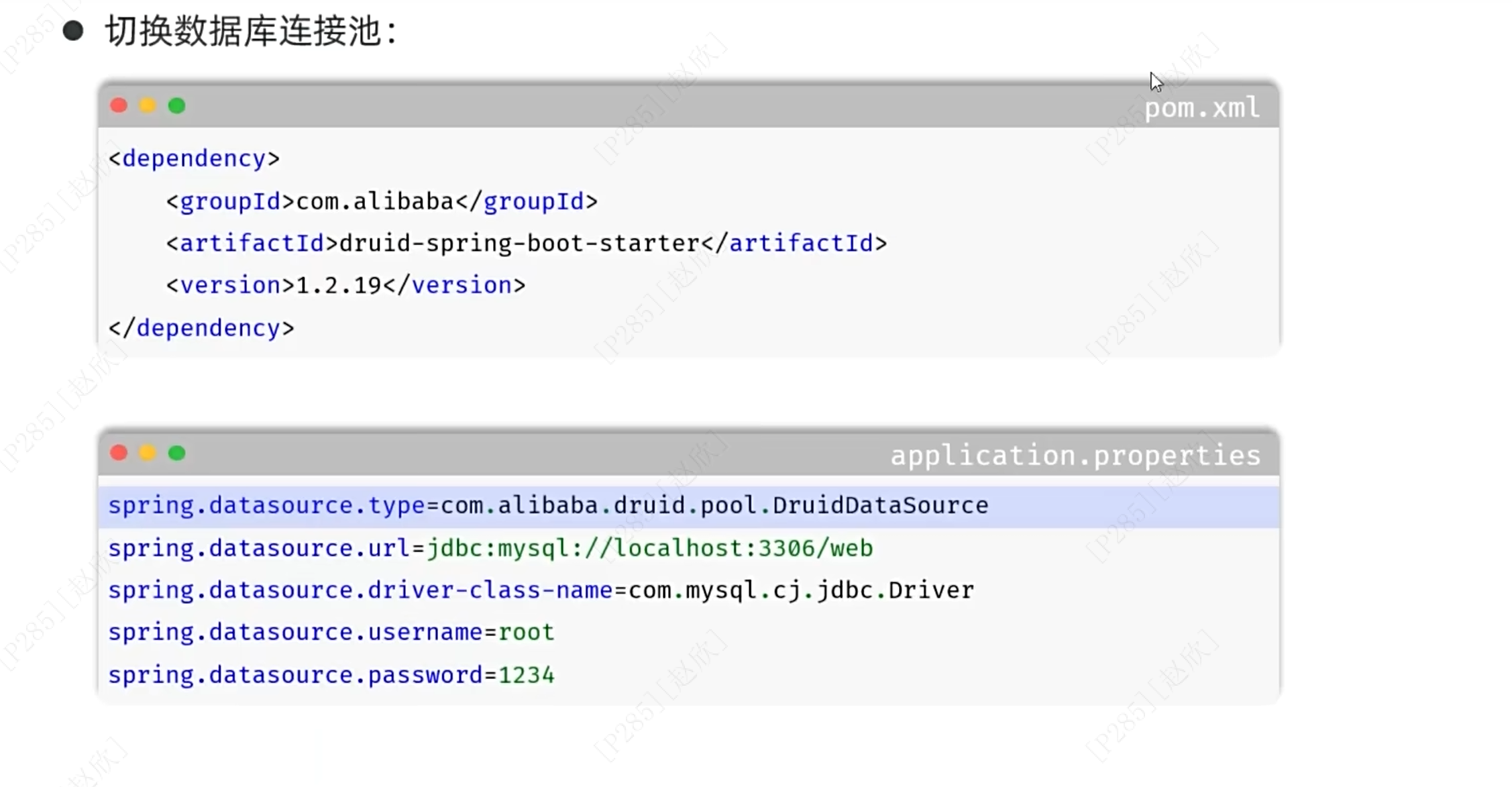Click the driver-class-name property line
This screenshot has width=1512, height=787.
pos(541,590)
